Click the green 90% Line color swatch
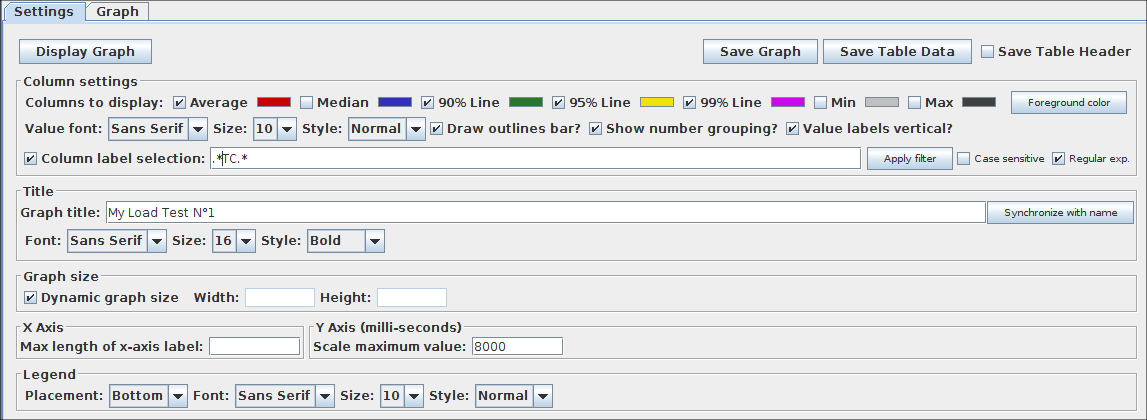 pos(525,102)
